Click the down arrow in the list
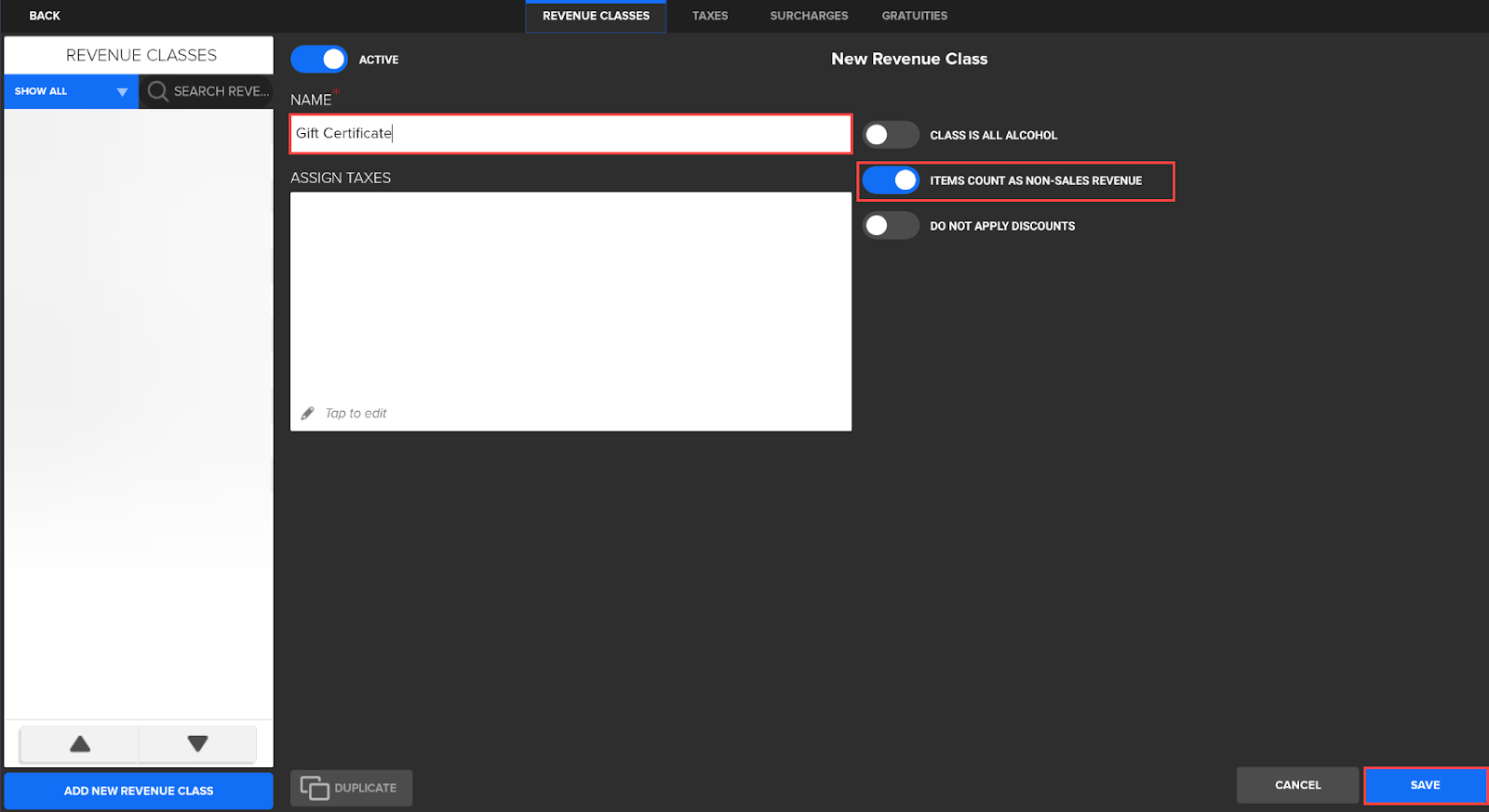1489x812 pixels. [x=197, y=744]
